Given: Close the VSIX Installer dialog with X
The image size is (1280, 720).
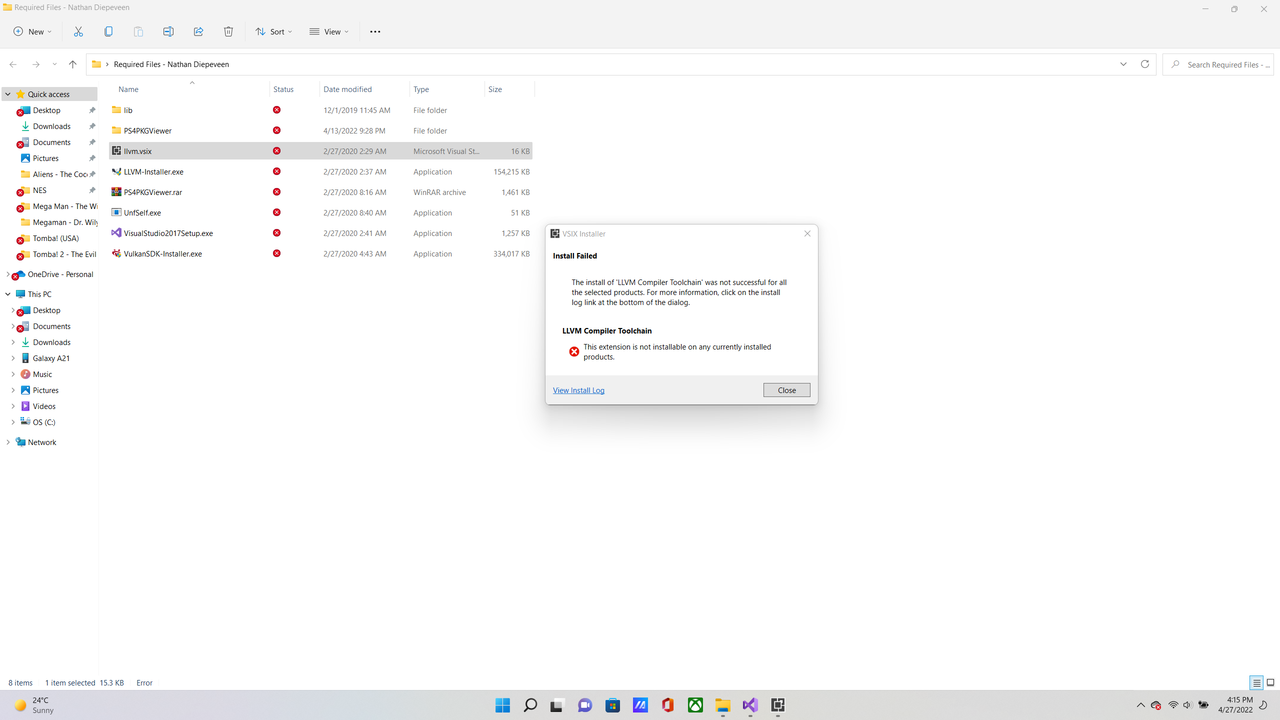Looking at the screenshot, I should [x=807, y=234].
